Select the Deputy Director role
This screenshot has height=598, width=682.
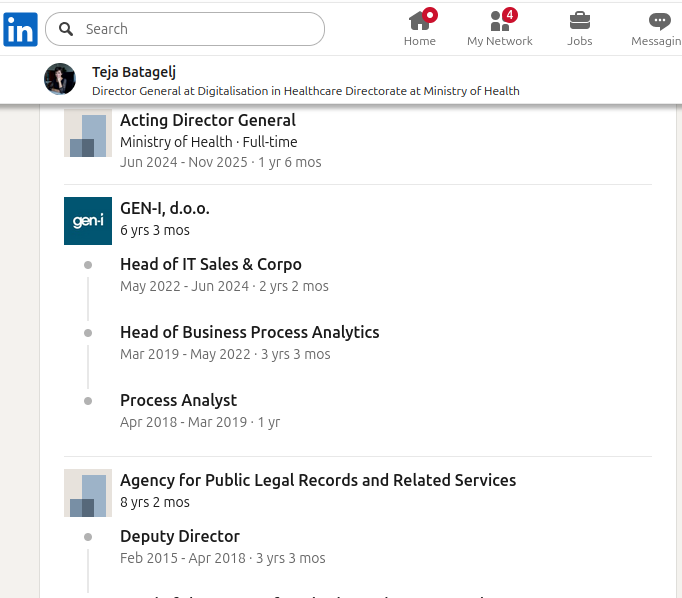click(x=180, y=536)
